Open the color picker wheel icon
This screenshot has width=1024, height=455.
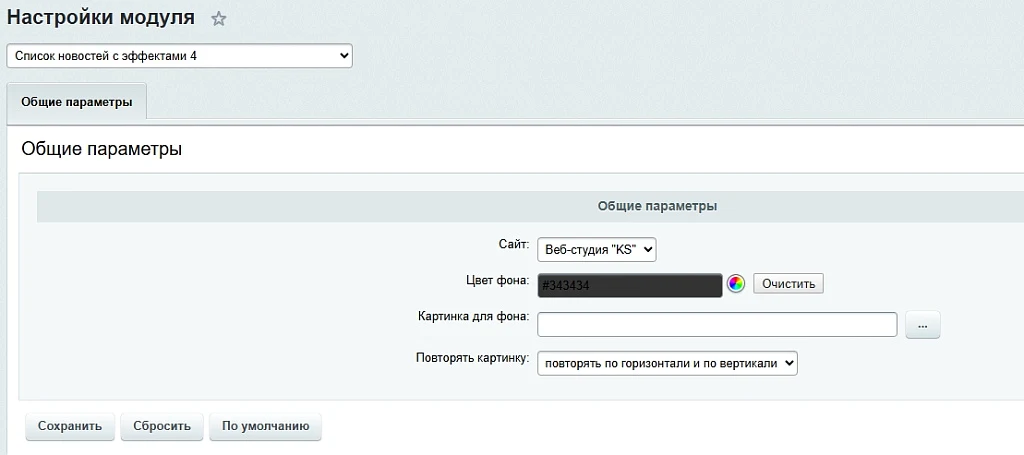(x=736, y=284)
